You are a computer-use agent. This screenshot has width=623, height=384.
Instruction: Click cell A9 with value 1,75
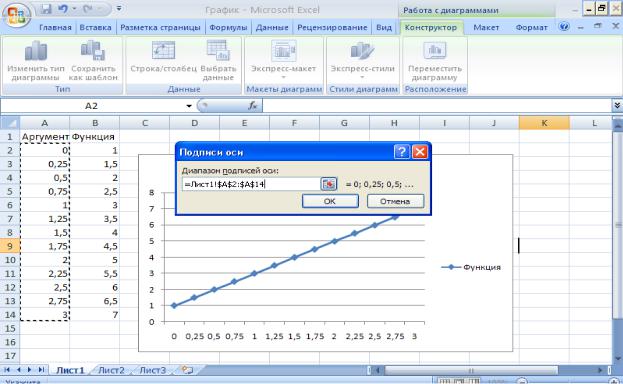44,246
